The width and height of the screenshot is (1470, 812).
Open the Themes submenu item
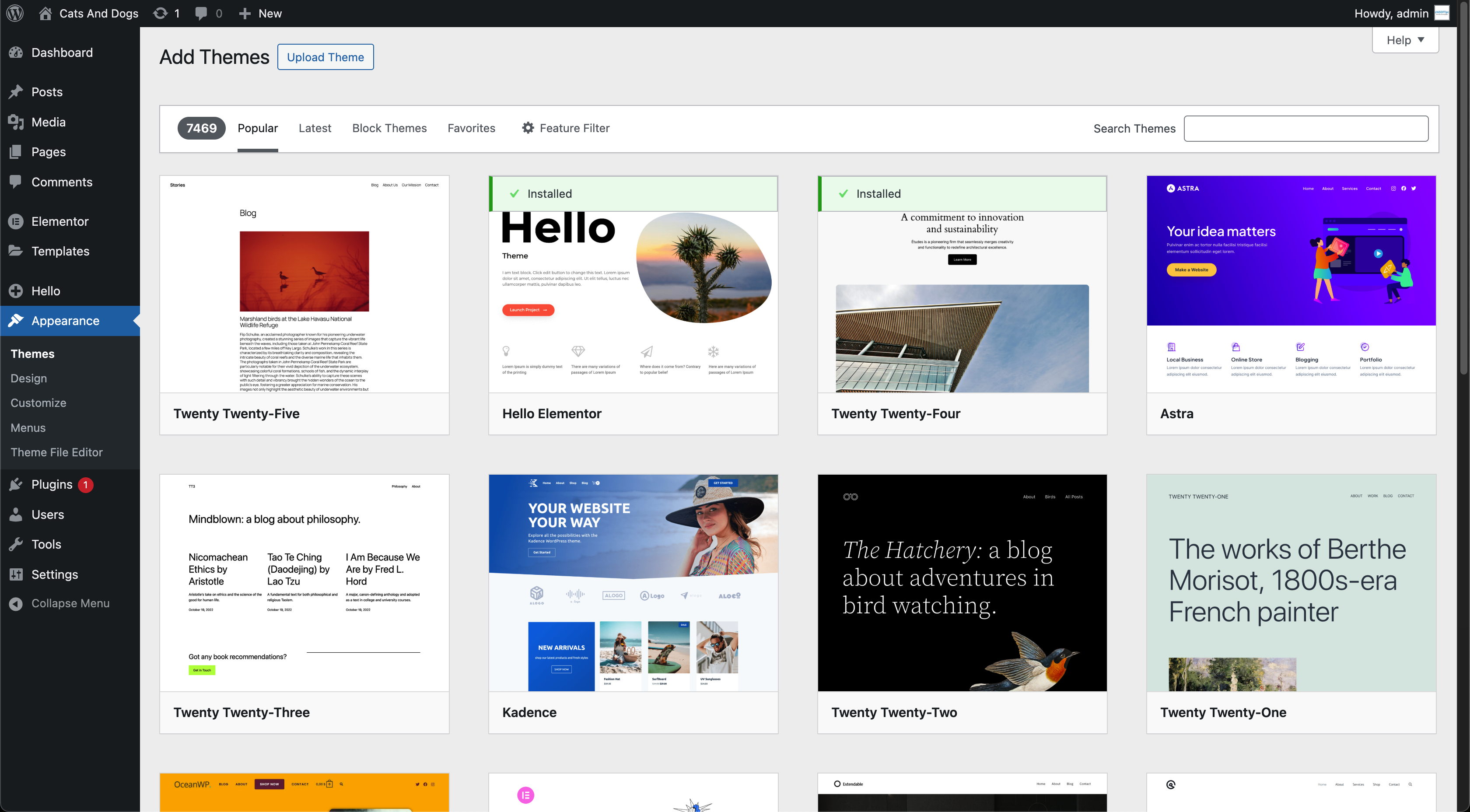(x=32, y=354)
